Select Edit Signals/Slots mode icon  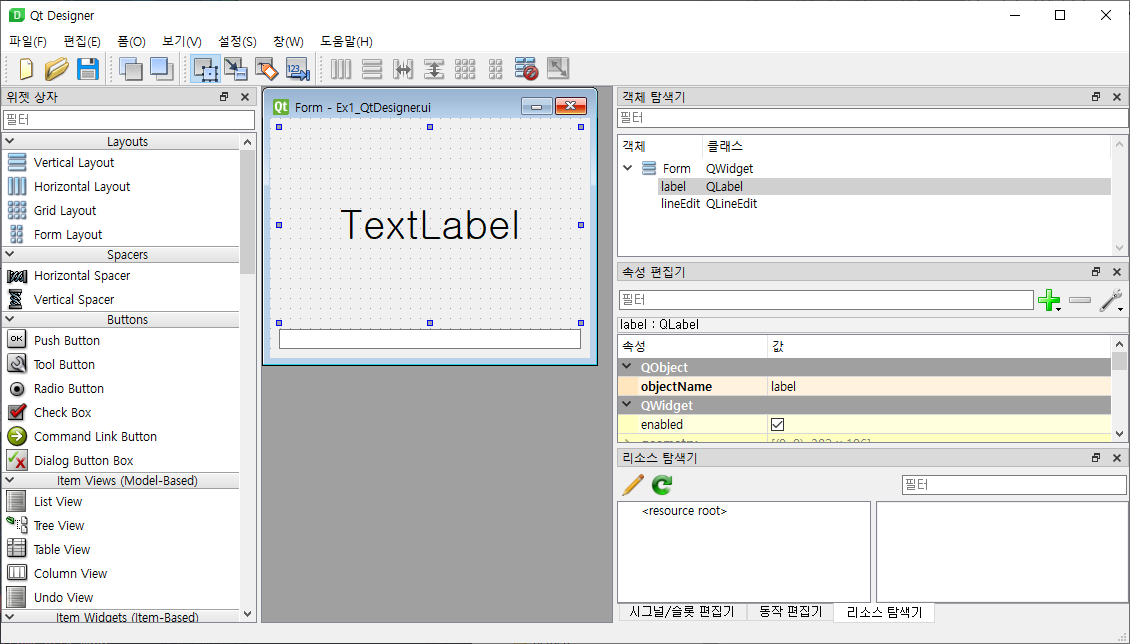pos(236,69)
